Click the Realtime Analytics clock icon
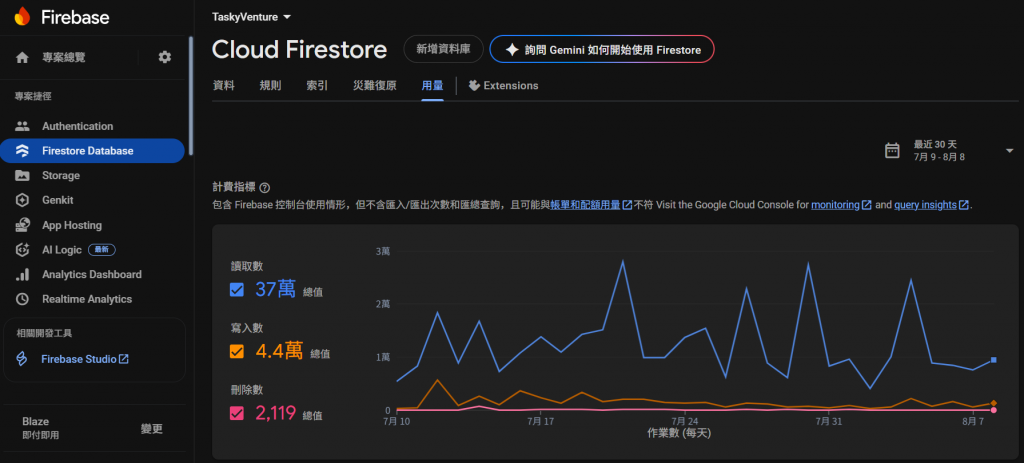Image resolution: width=1024 pixels, height=463 pixels. click(22, 299)
